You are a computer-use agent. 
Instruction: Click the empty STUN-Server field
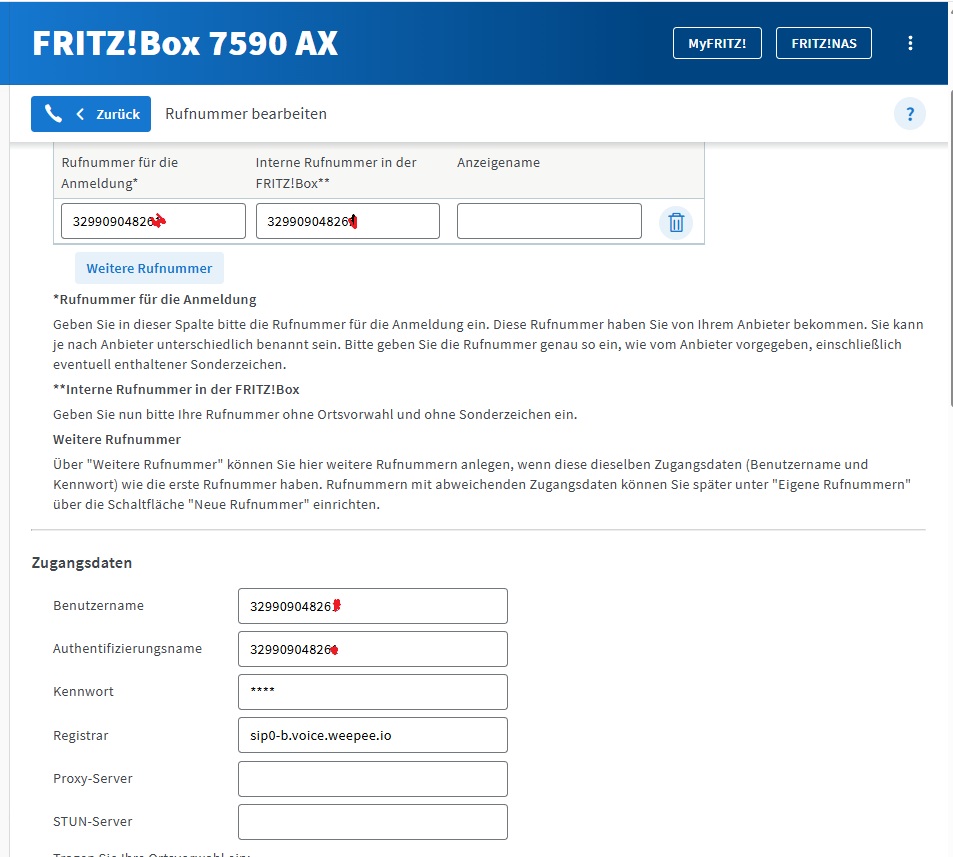point(373,822)
